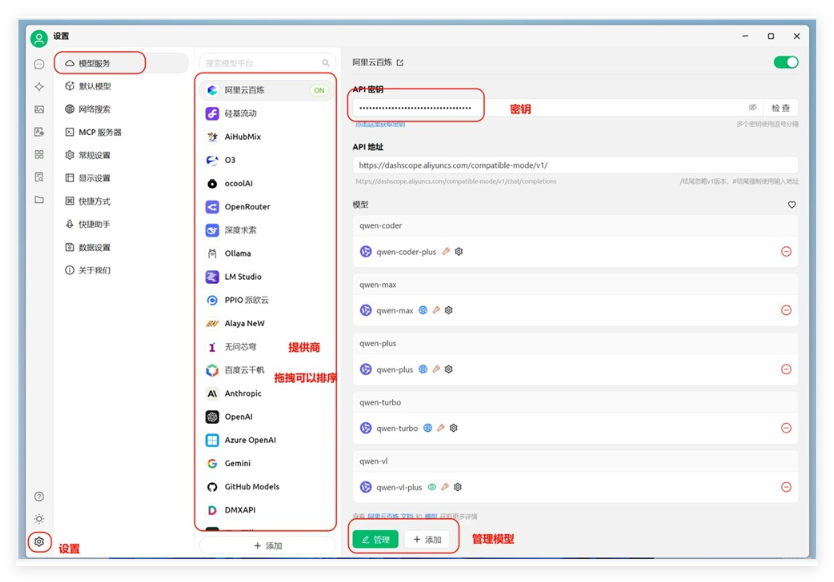This screenshot has height=582, width=834.
Task: Click 添加 button below the provider list
Action: (x=267, y=546)
